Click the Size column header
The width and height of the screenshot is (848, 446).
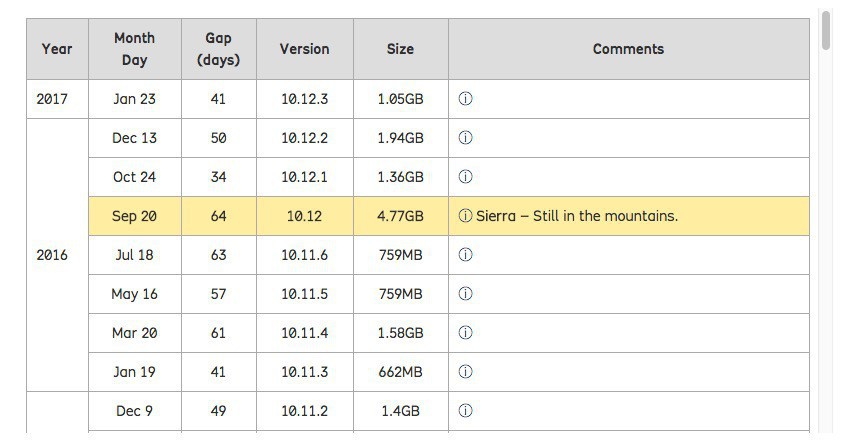point(400,49)
